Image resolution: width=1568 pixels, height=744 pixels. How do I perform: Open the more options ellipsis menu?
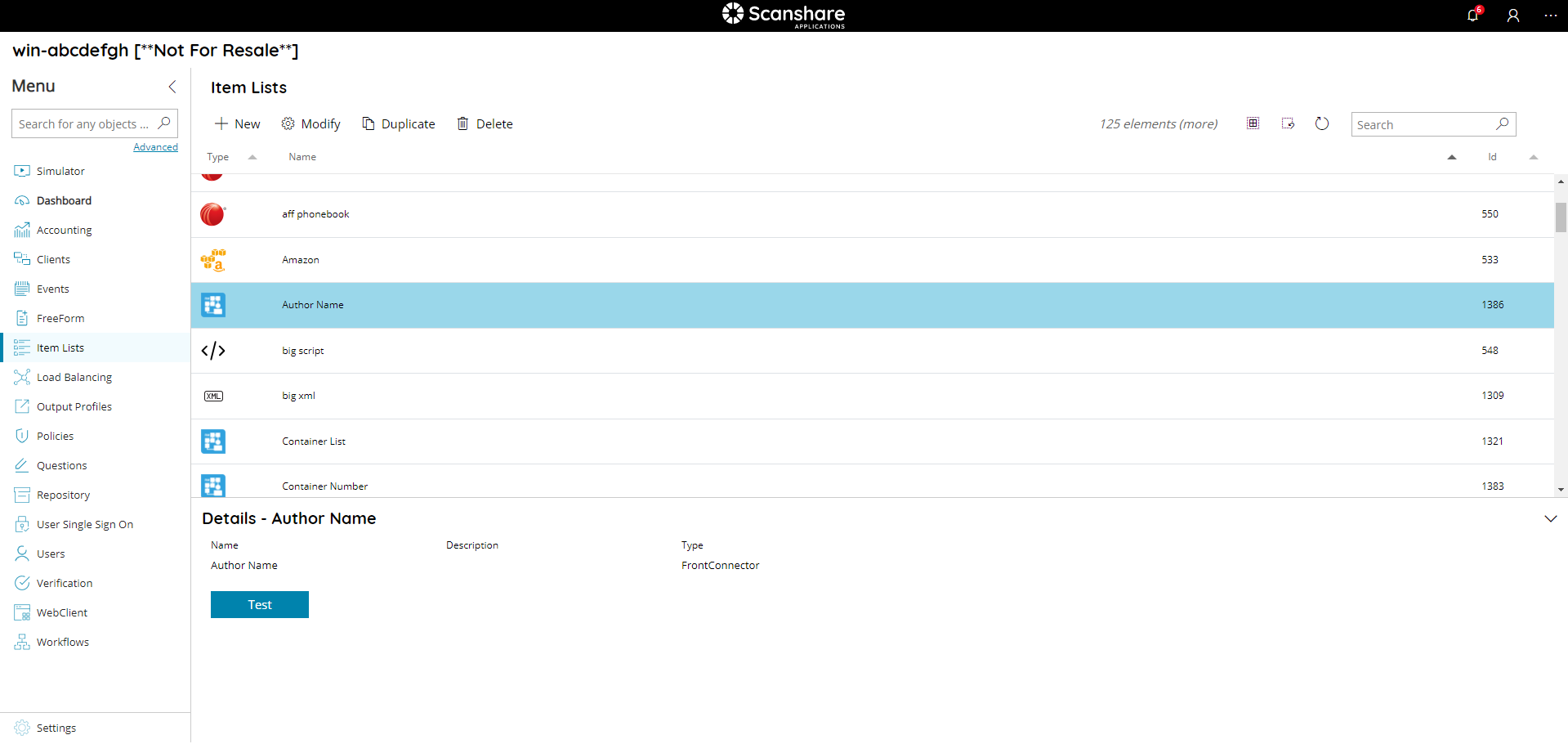[1552, 16]
